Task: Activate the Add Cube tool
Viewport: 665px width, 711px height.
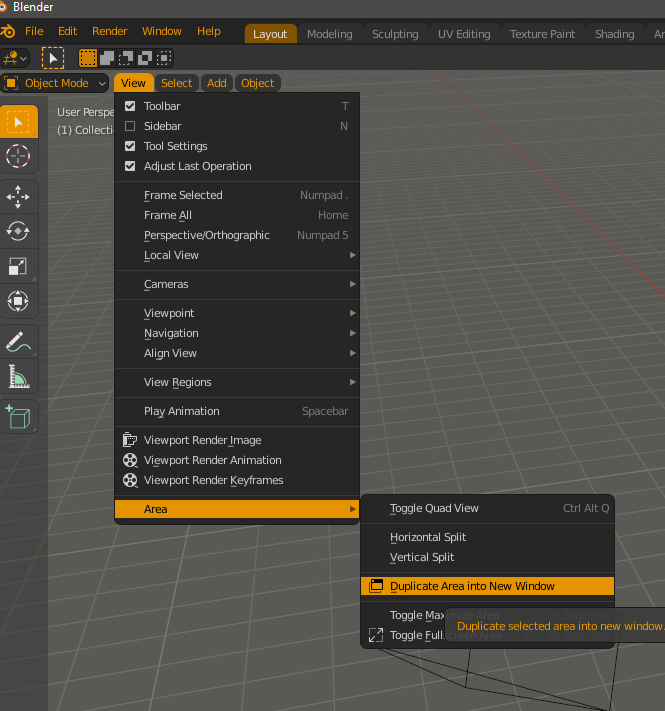Action: click(19, 417)
